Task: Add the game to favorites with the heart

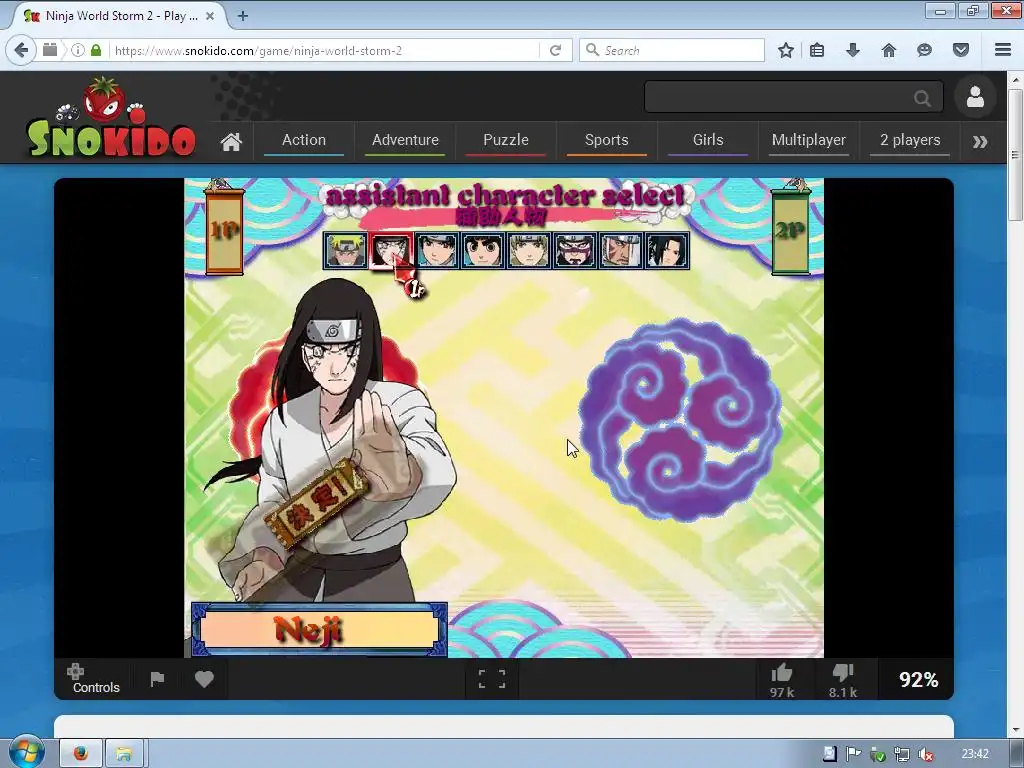Action: coord(204,679)
